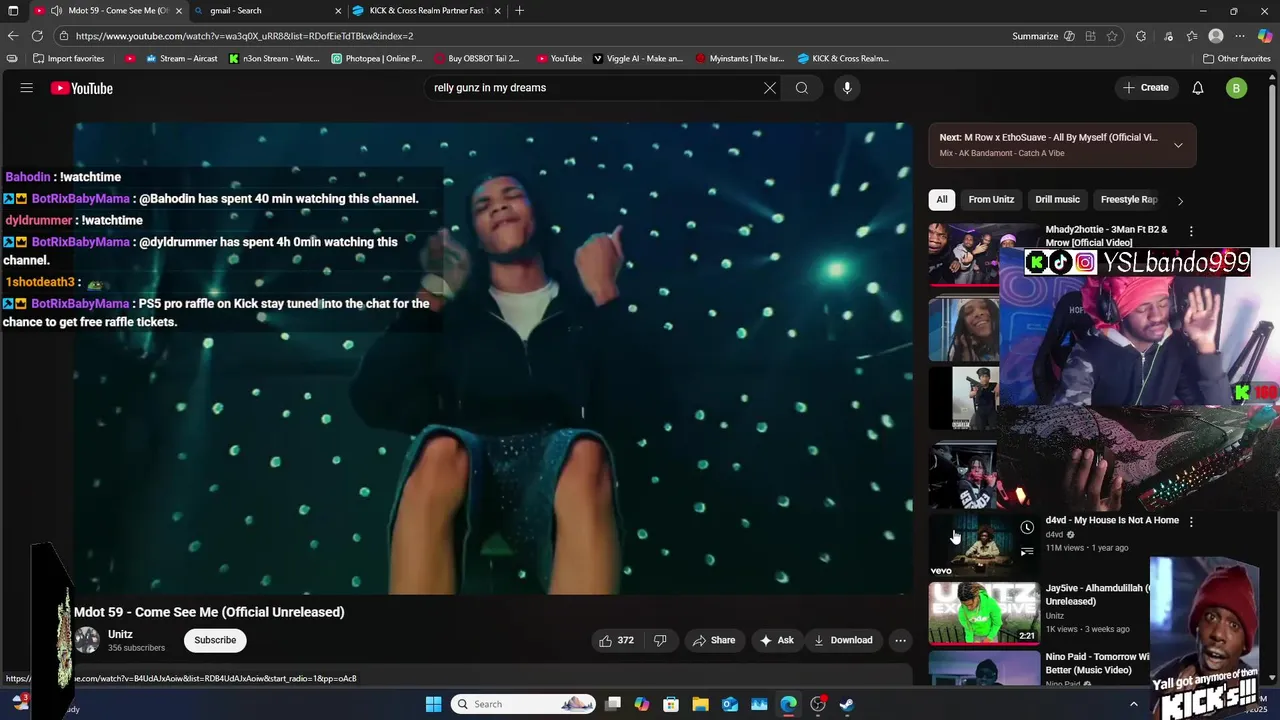Open Import favorites bookmark
The height and width of the screenshot is (720, 1280).
[69, 58]
